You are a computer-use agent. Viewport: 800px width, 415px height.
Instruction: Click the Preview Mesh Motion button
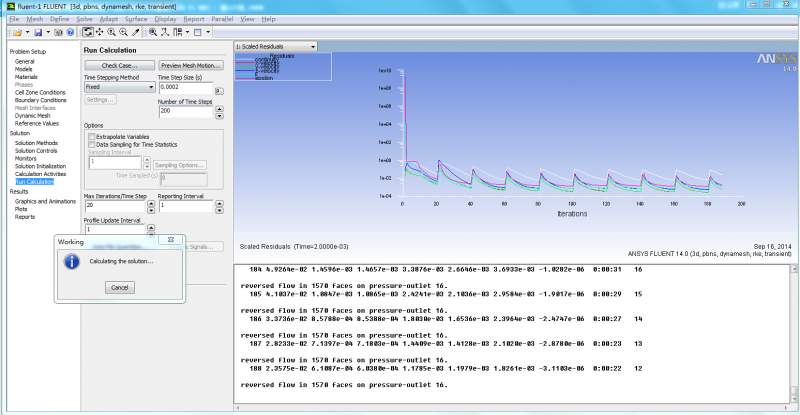coord(191,66)
